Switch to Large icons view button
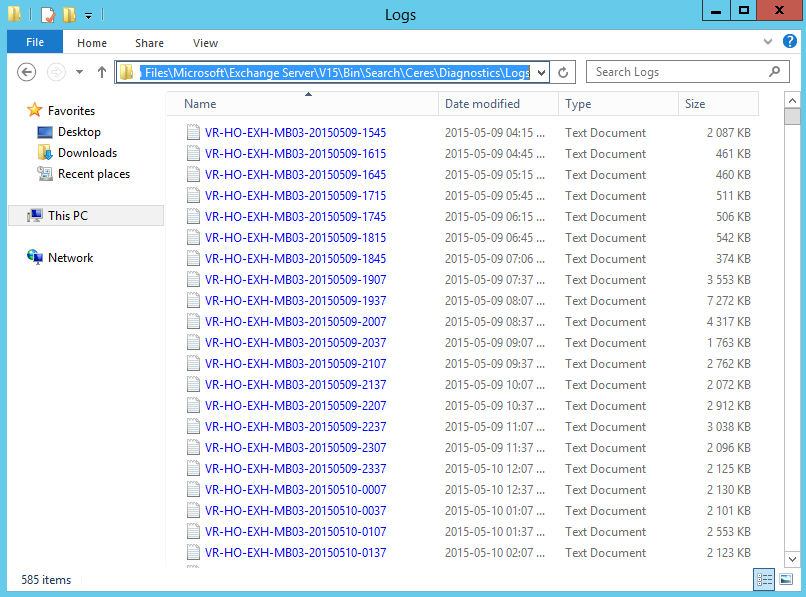This screenshot has width=806, height=597. (x=786, y=580)
